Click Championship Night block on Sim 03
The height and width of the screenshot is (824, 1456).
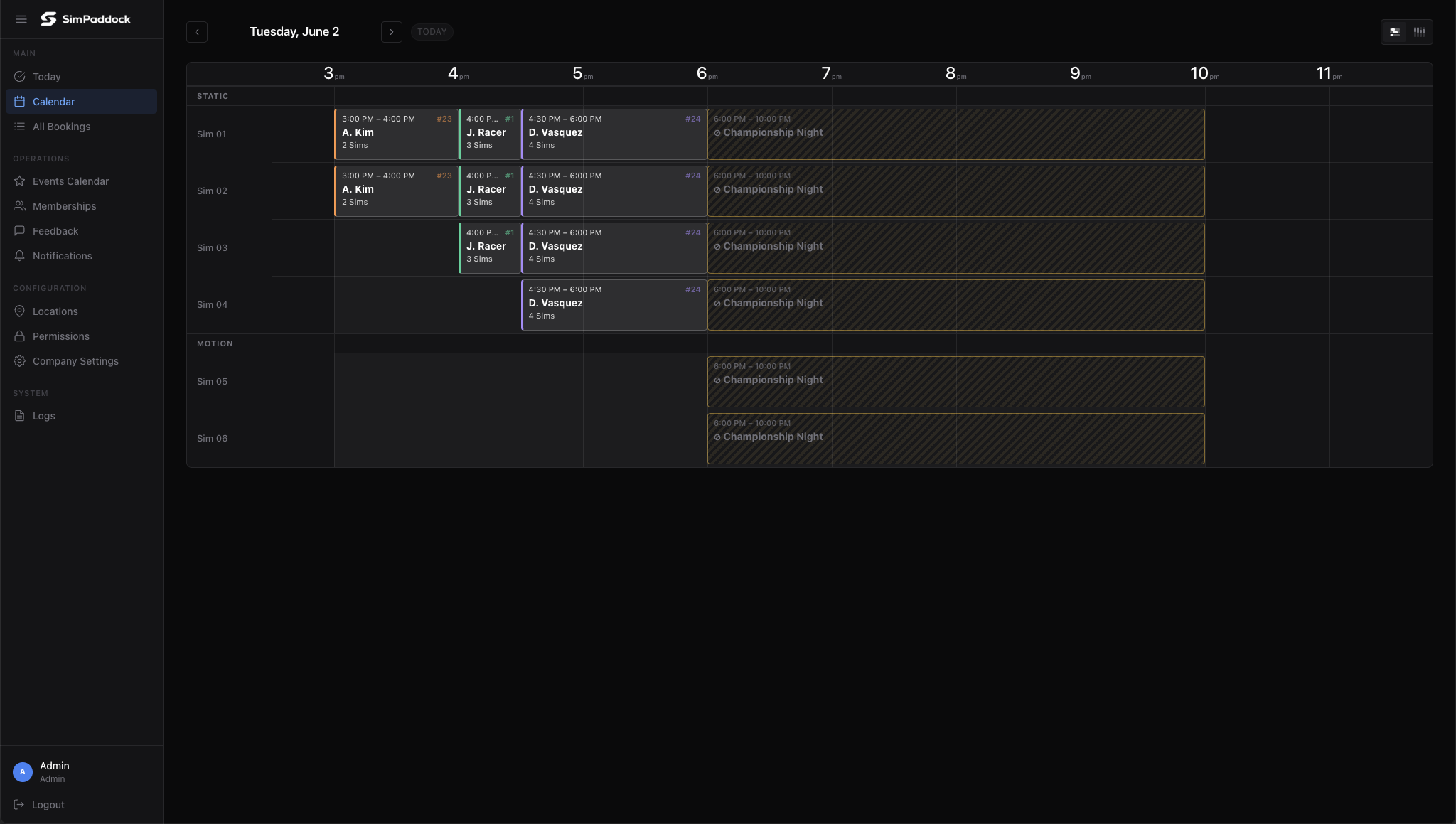coord(956,248)
